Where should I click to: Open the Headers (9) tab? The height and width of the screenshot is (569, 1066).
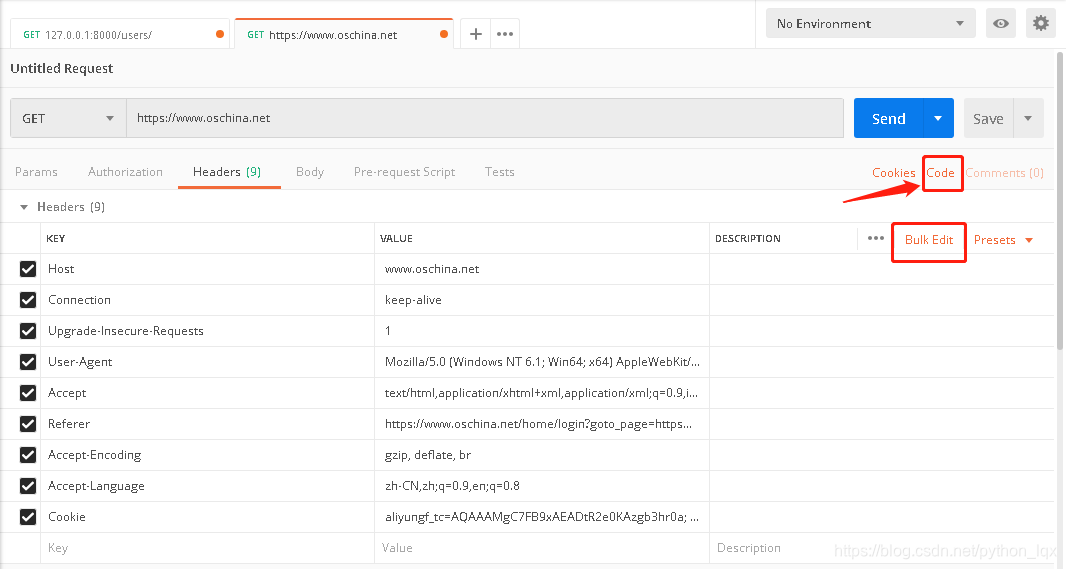227,172
